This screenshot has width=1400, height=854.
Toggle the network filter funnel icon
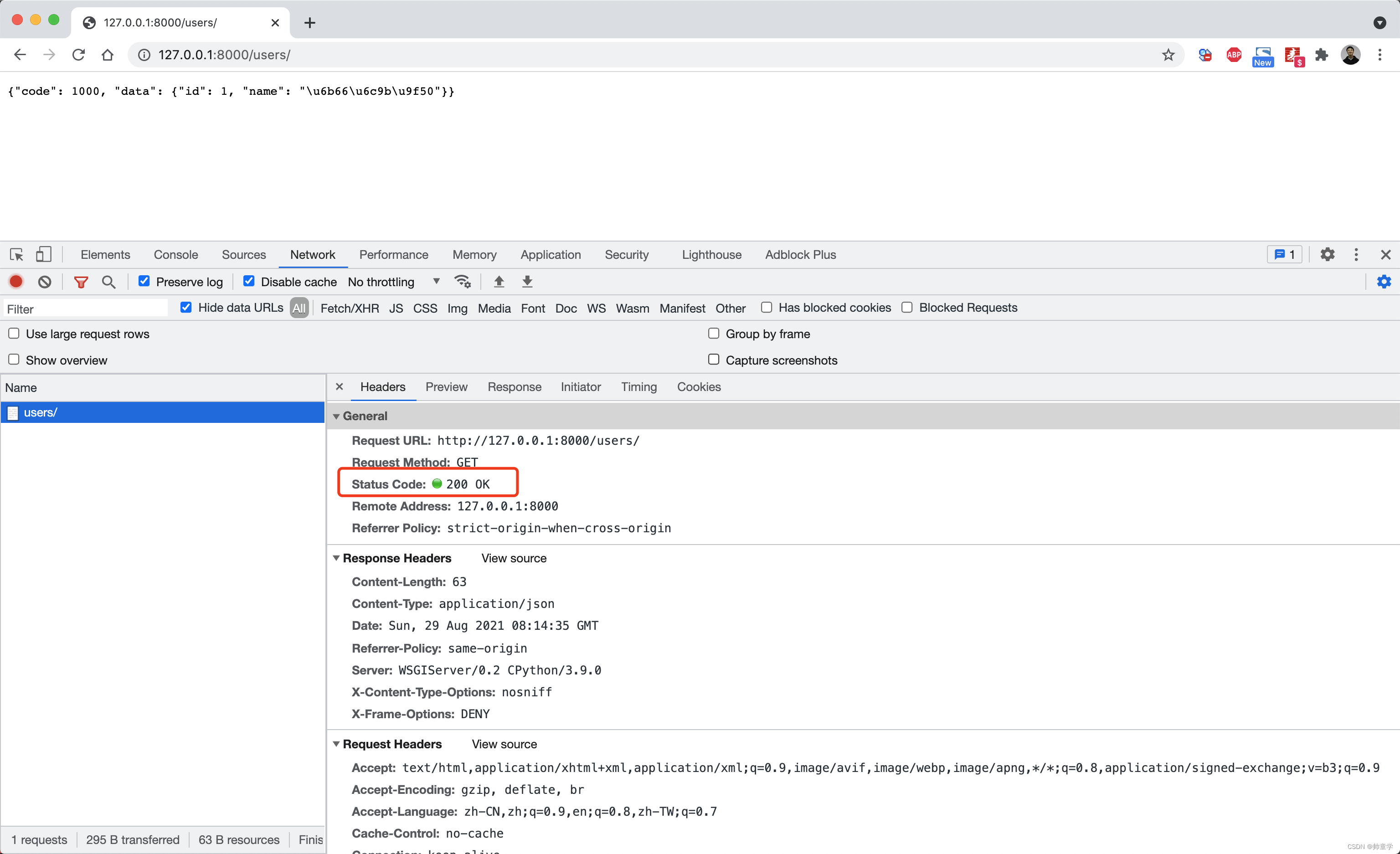click(81, 281)
